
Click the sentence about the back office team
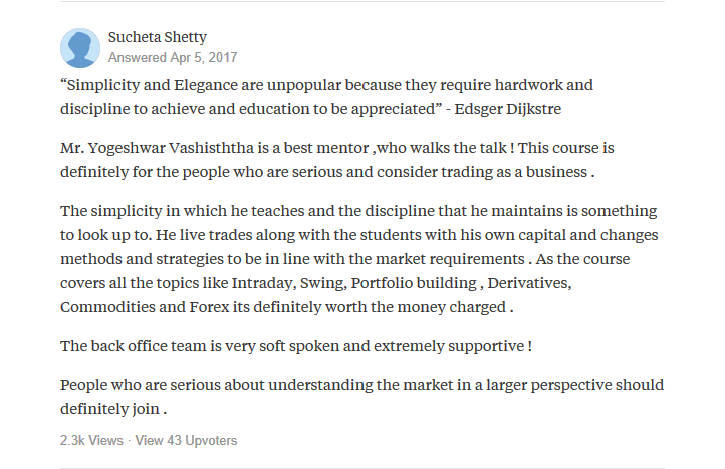pyautogui.click(x=296, y=346)
